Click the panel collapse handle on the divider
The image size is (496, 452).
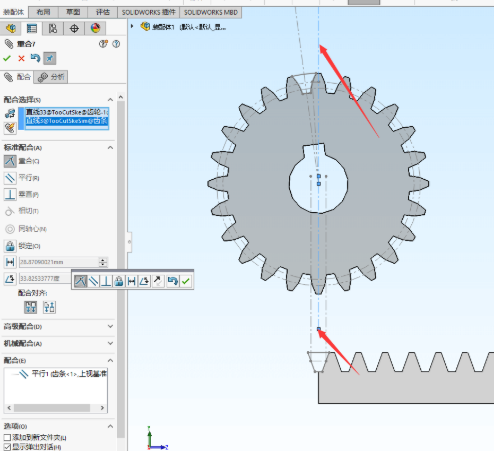pyautogui.click(x=129, y=242)
